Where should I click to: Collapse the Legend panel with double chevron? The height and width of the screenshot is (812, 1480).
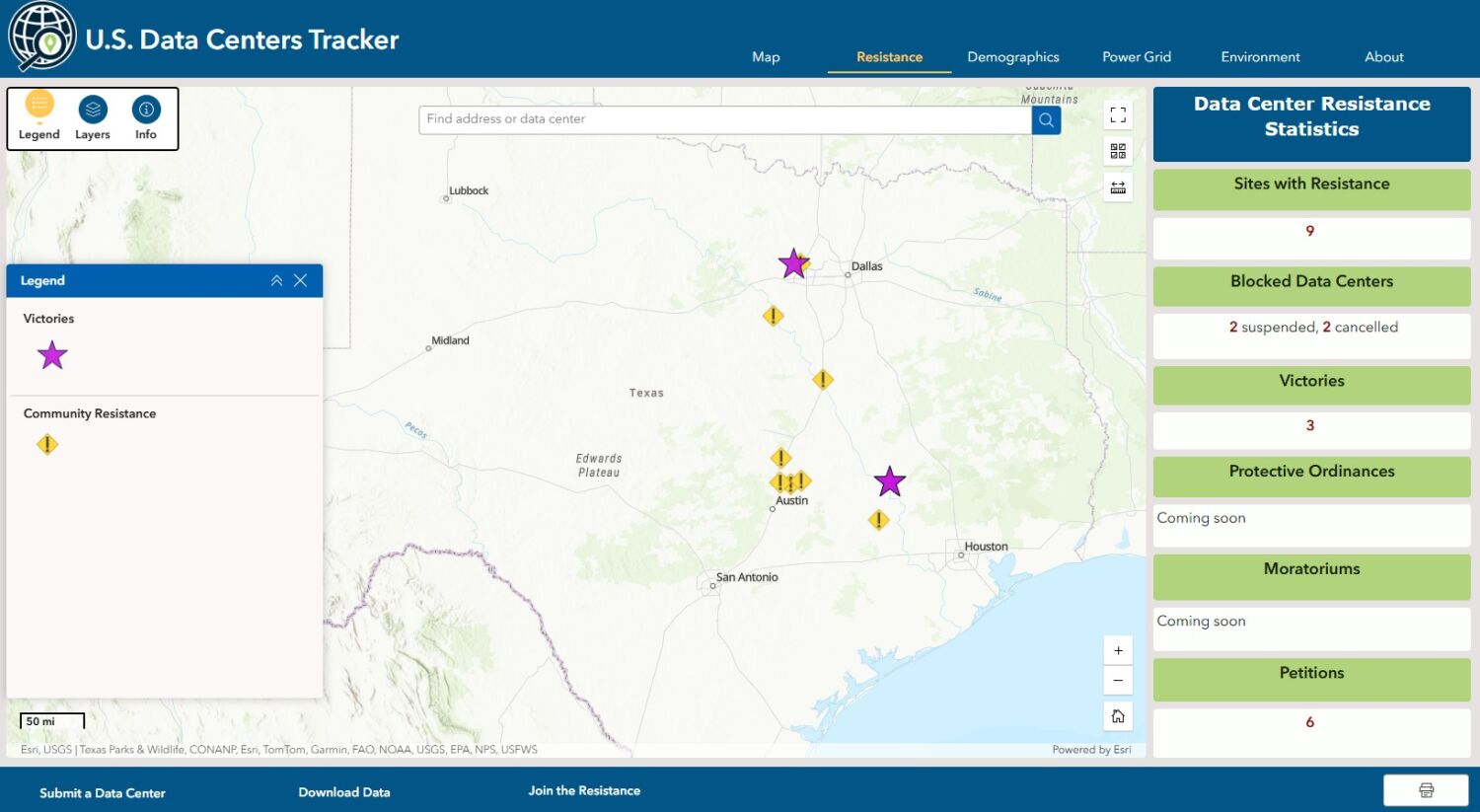[x=276, y=281]
